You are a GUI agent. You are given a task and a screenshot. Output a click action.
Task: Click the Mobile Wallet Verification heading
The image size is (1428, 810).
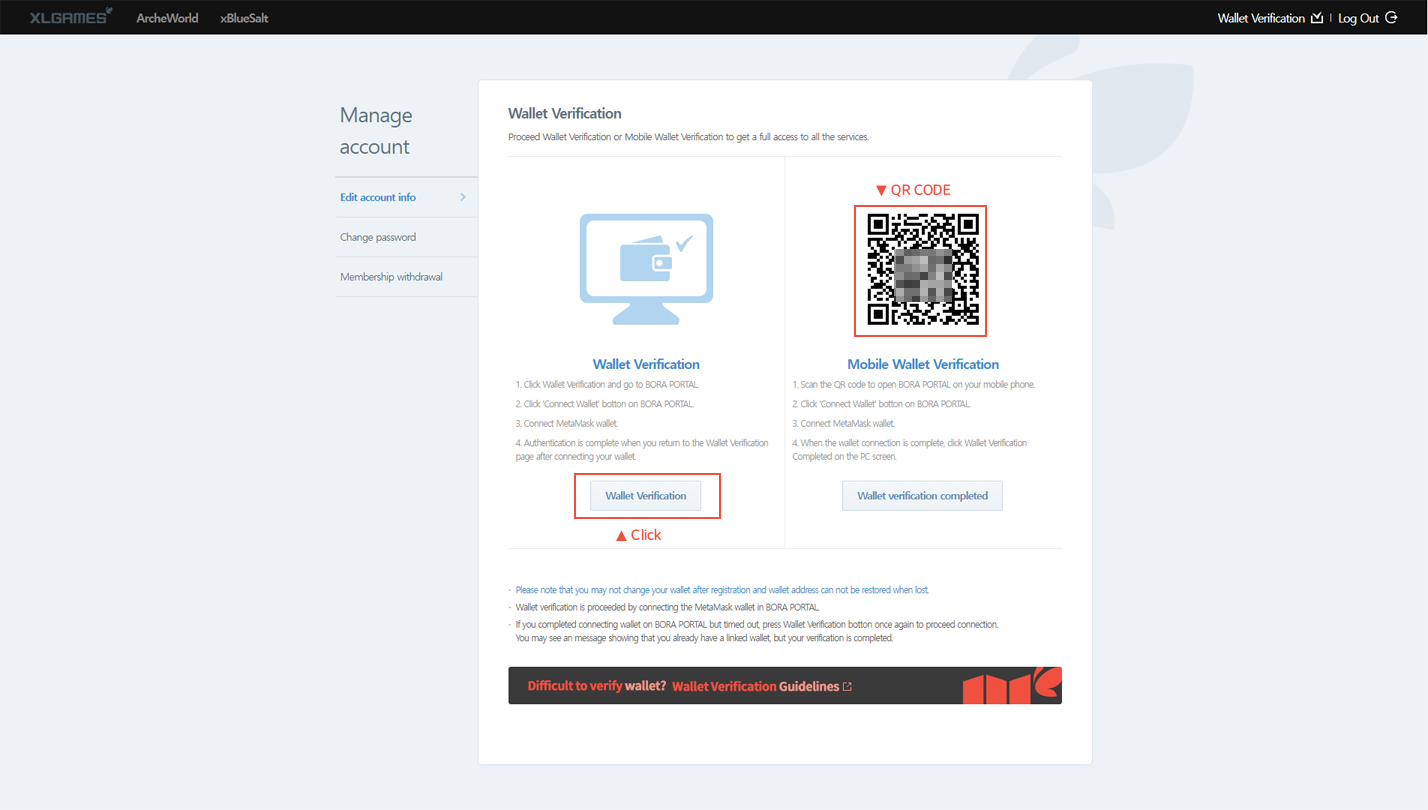point(923,364)
